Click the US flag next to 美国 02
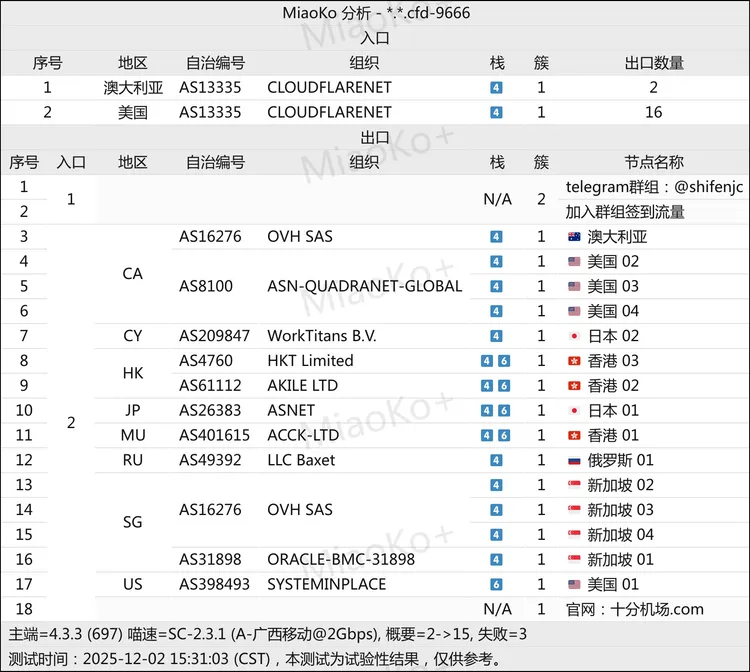Screen dimensions: 750x672 pyautogui.click(x=573, y=262)
